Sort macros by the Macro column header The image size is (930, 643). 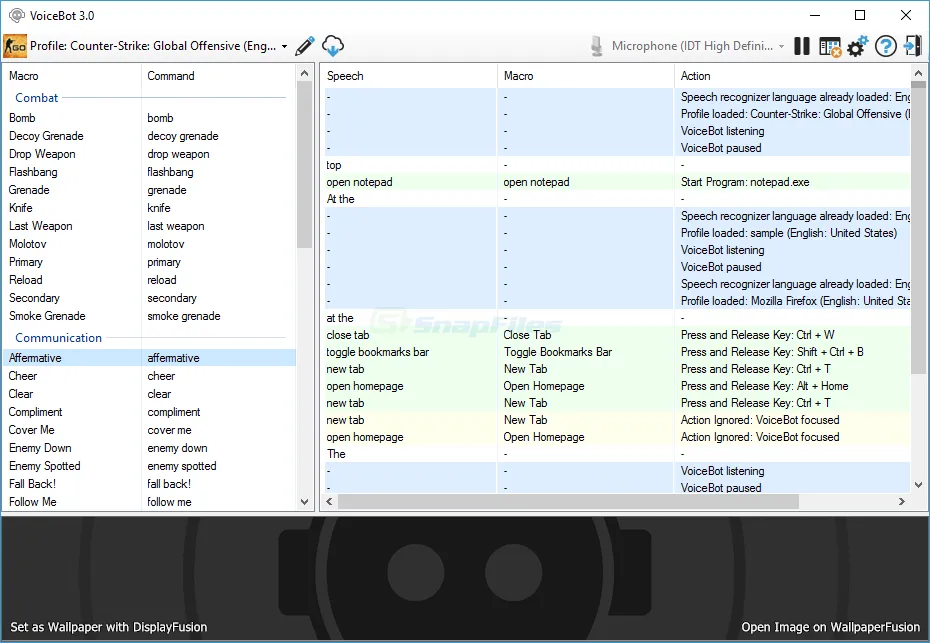[72, 76]
